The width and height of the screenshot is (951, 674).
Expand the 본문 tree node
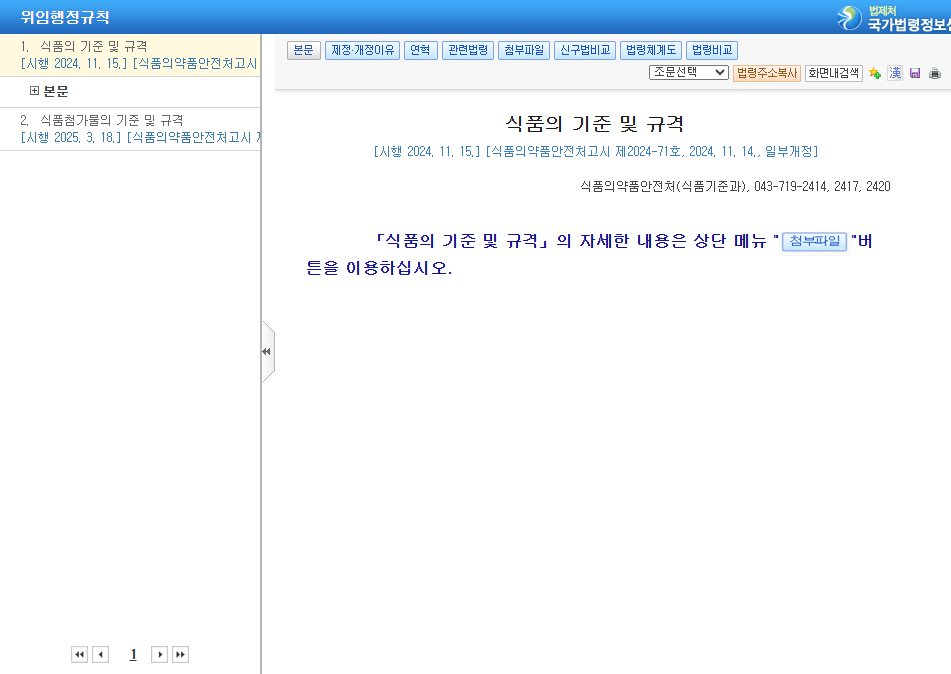click(x=35, y=91)
